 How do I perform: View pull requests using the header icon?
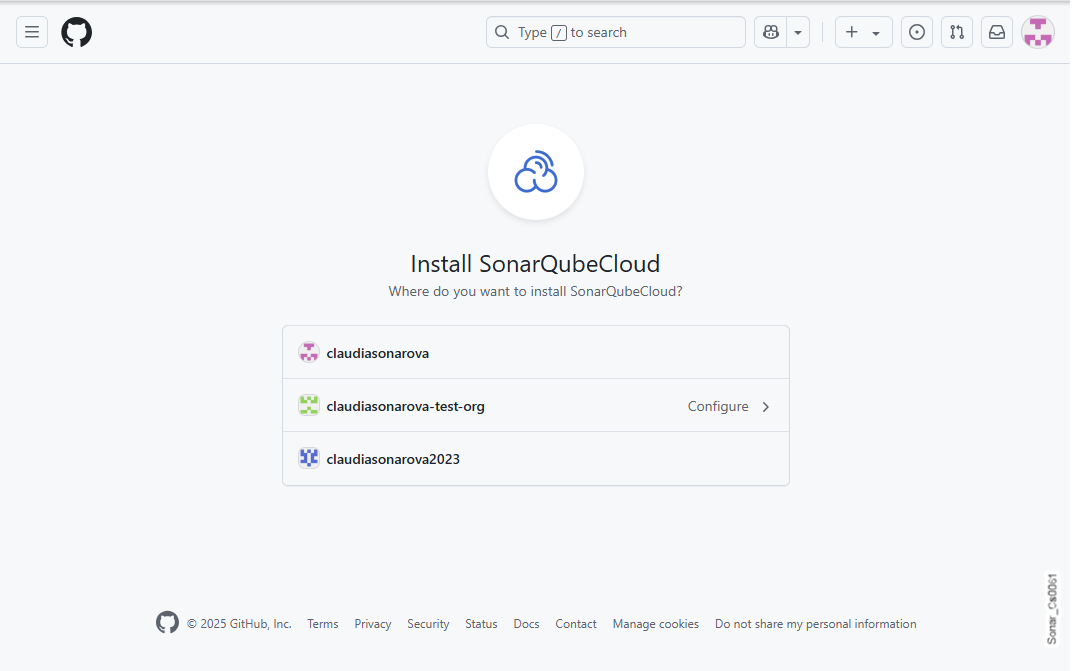coord(956,32)
